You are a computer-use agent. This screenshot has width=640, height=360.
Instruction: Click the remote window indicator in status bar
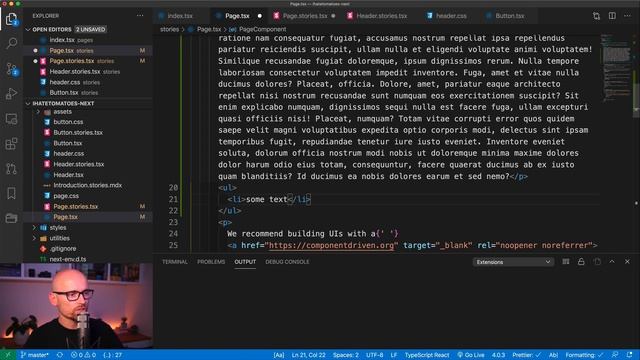point(8,355)
